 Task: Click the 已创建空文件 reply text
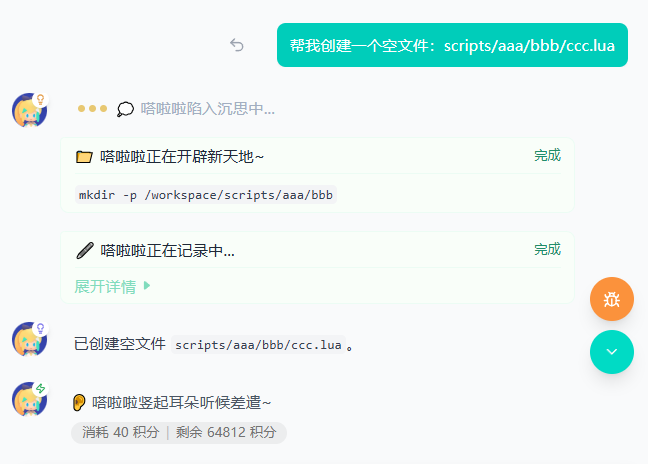pyautogui.click(x=120, y=344)
